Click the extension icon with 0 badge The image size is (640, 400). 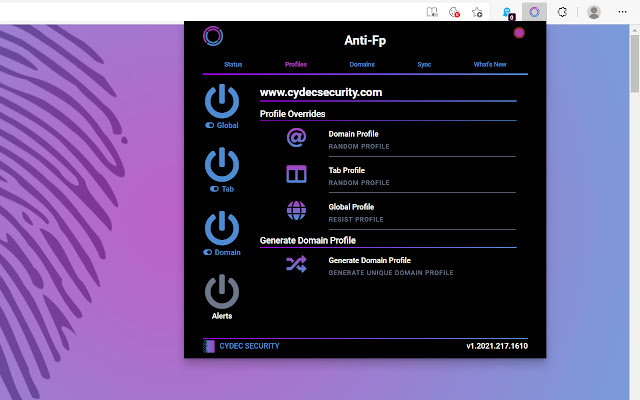508,13
